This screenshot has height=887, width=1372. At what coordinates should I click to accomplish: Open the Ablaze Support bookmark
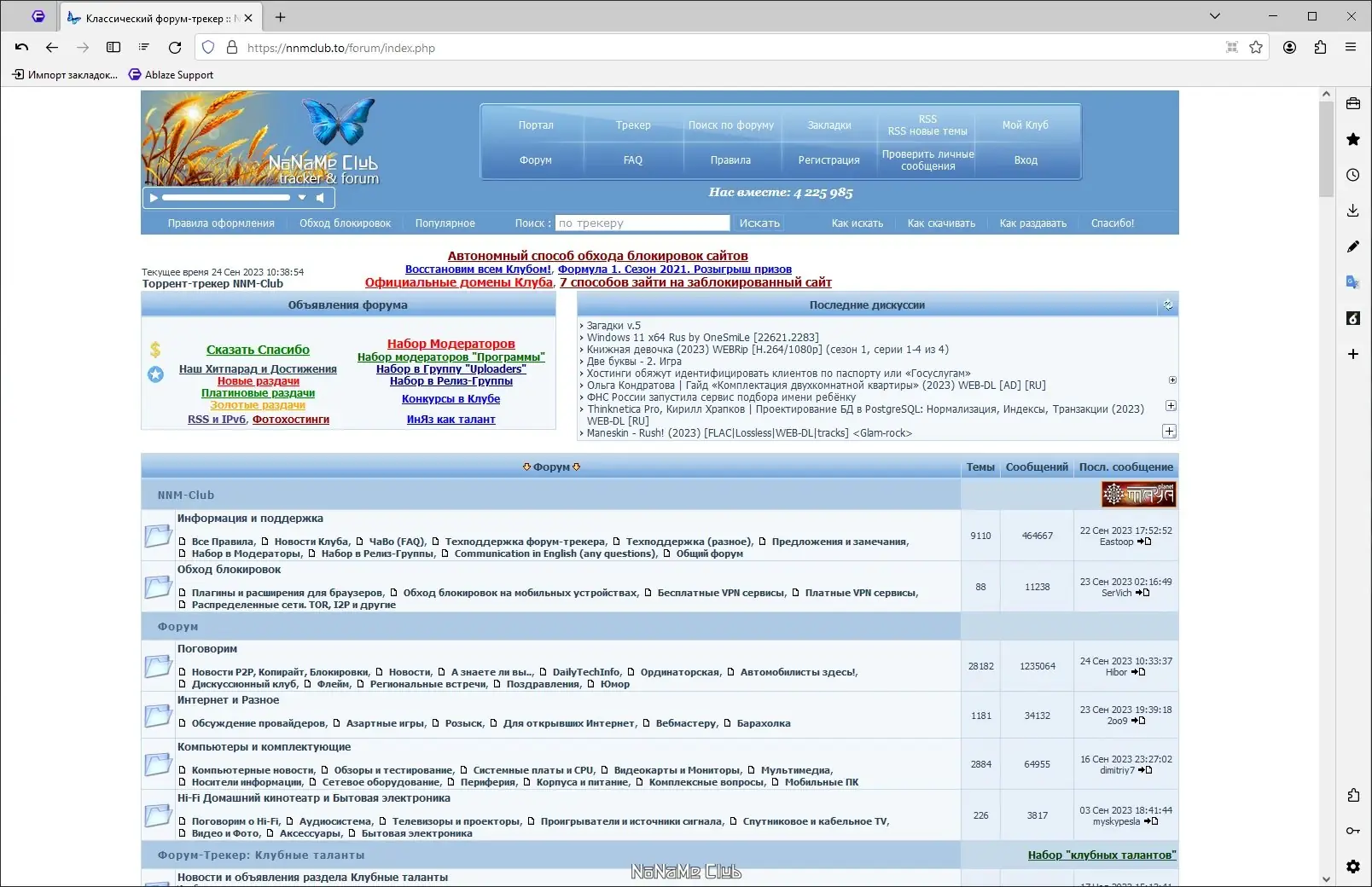tap(171, 75)
